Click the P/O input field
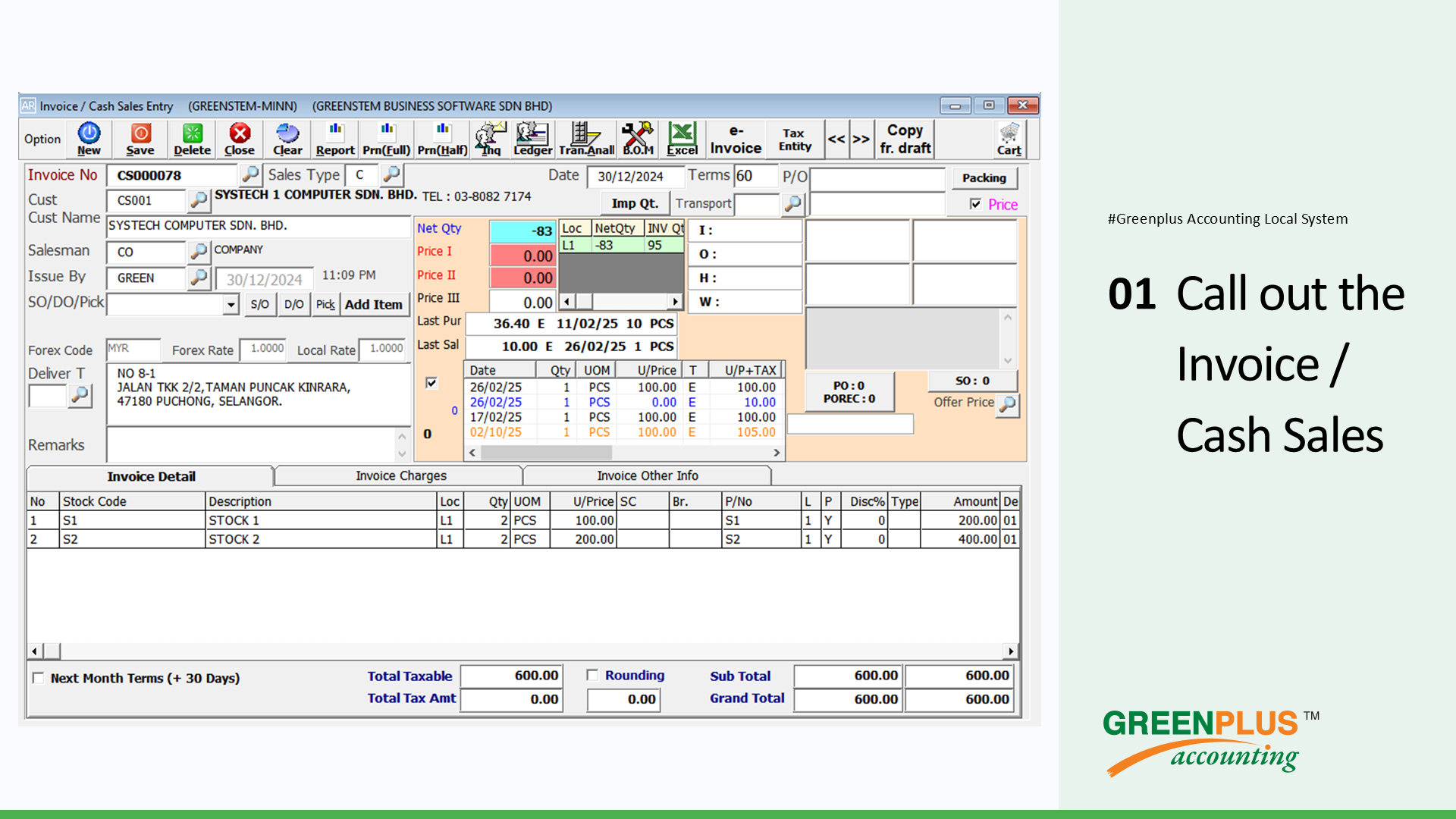 [877, 178]
